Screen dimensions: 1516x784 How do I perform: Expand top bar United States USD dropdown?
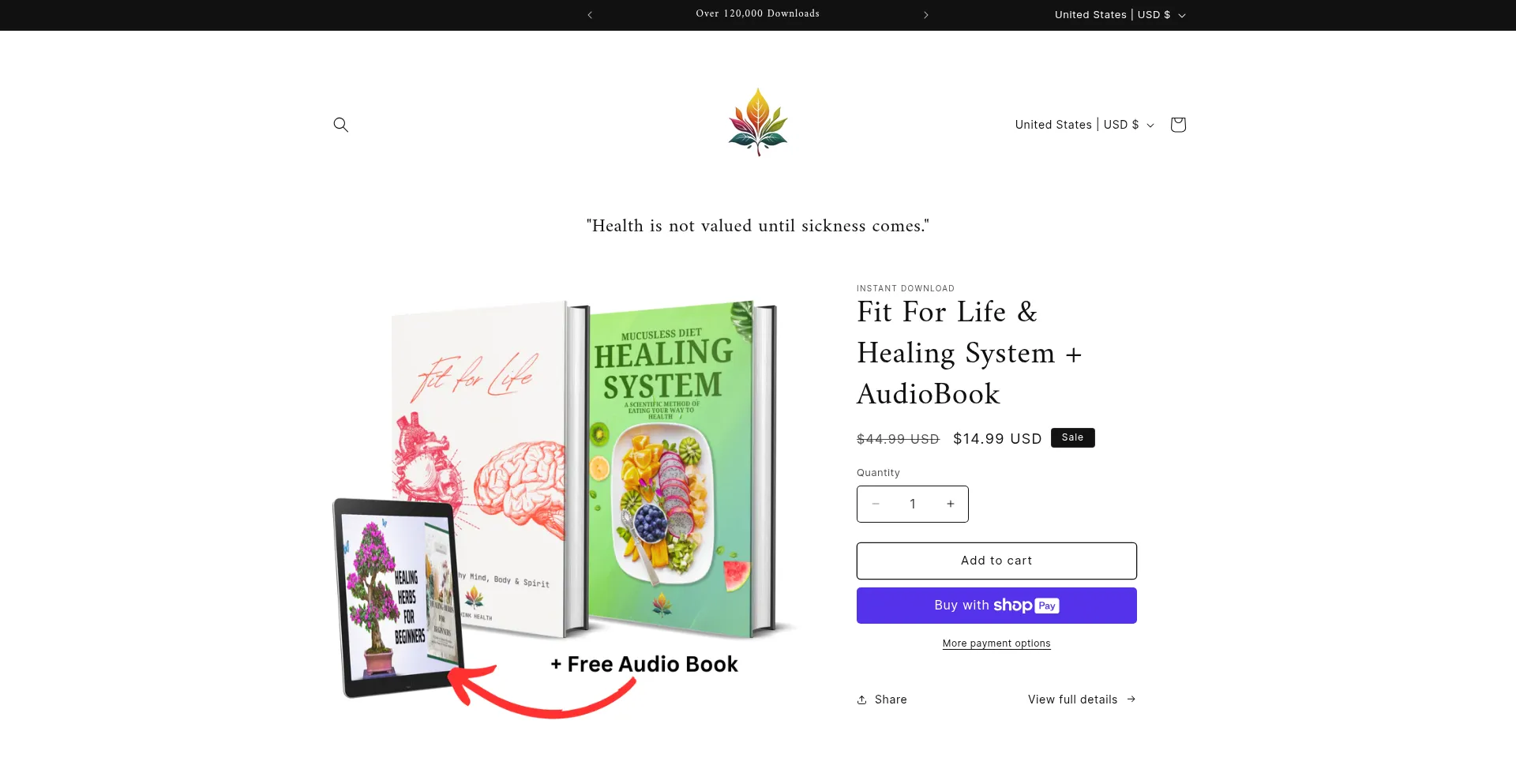(1120, 15)
